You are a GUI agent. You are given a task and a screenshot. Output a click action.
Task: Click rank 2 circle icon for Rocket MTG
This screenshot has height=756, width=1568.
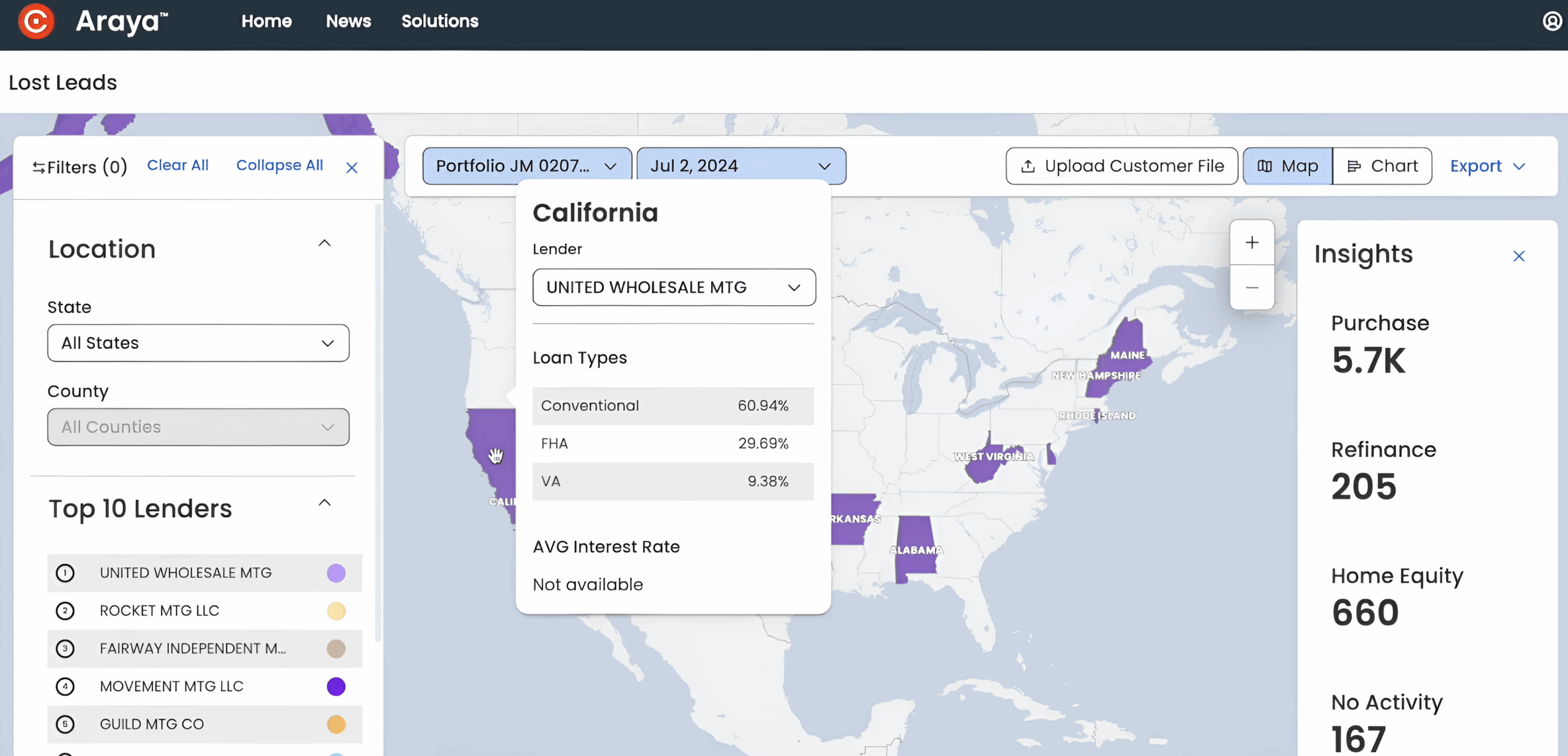tap(65, 611)
